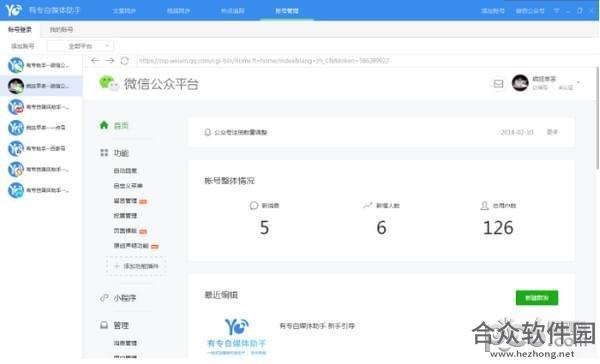The width and height of the screenshot is (600, 364).
Task: Click the person icon above count 126
Action: [x=484, y=206]
